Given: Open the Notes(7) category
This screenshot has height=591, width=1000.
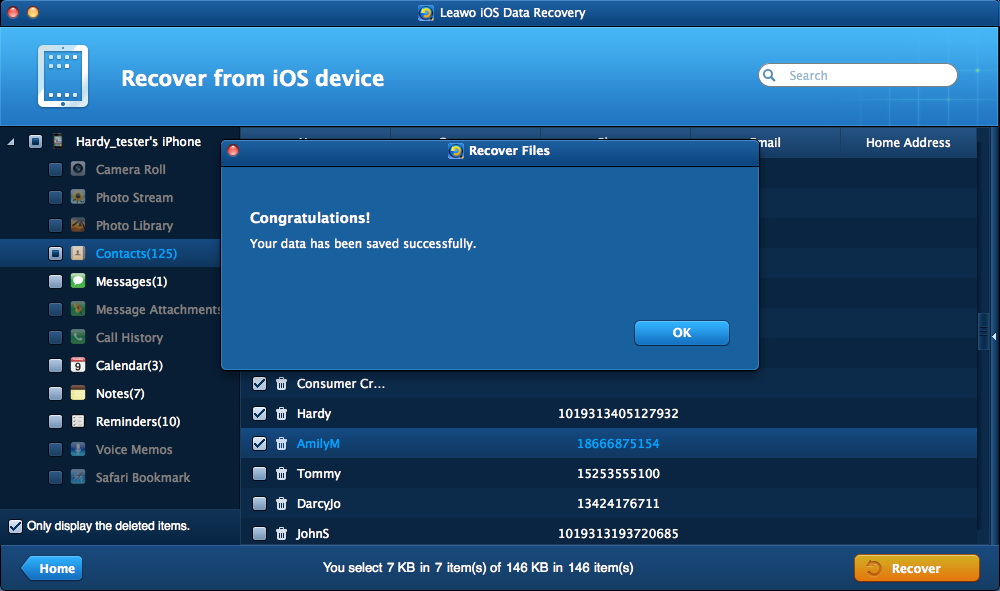Looking at the screenshot, I should [120, 394].
